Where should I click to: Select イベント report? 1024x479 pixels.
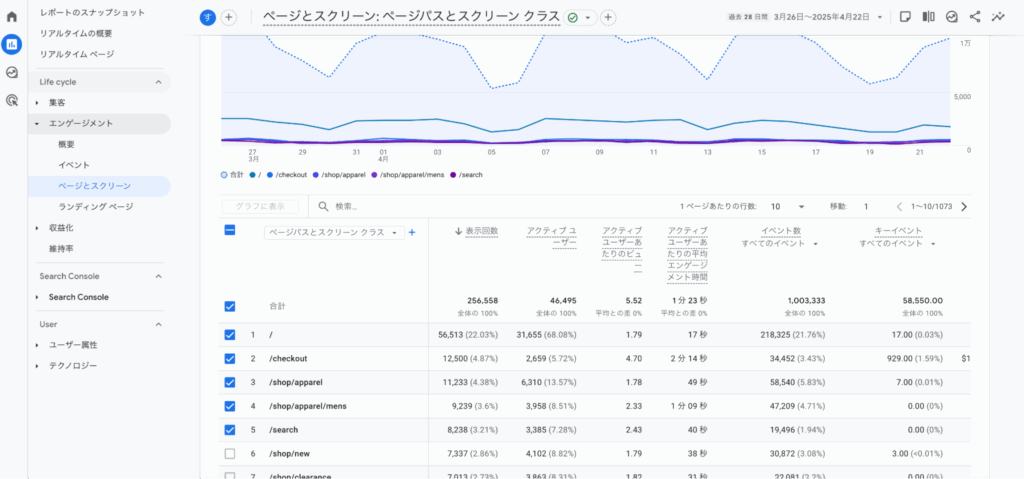pos(74,165)
